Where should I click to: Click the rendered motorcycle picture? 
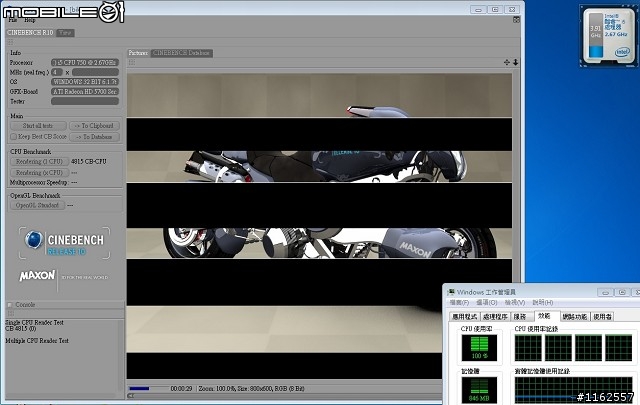(319, 227)
